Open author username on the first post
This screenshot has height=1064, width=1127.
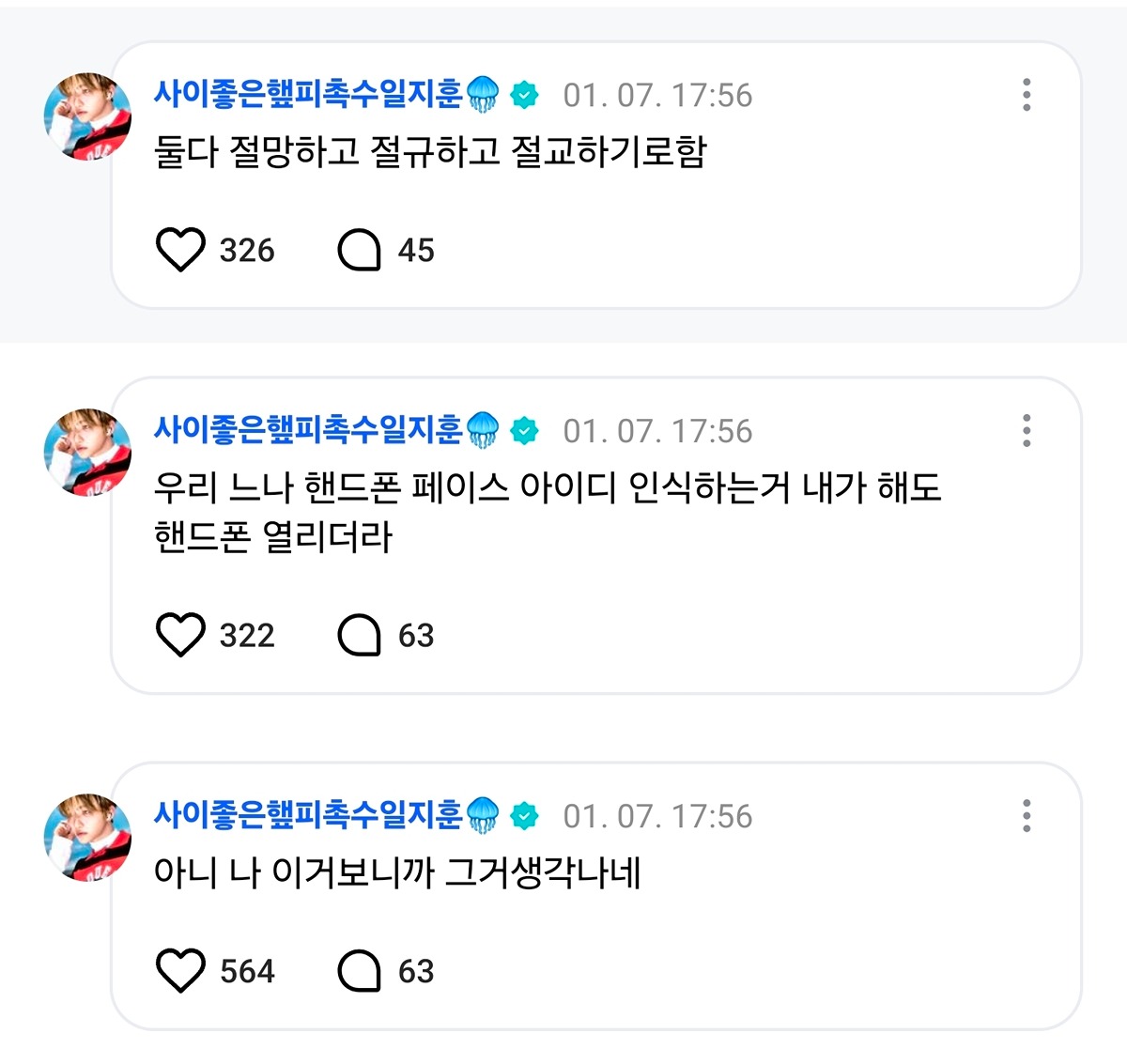tap(308, 94)
